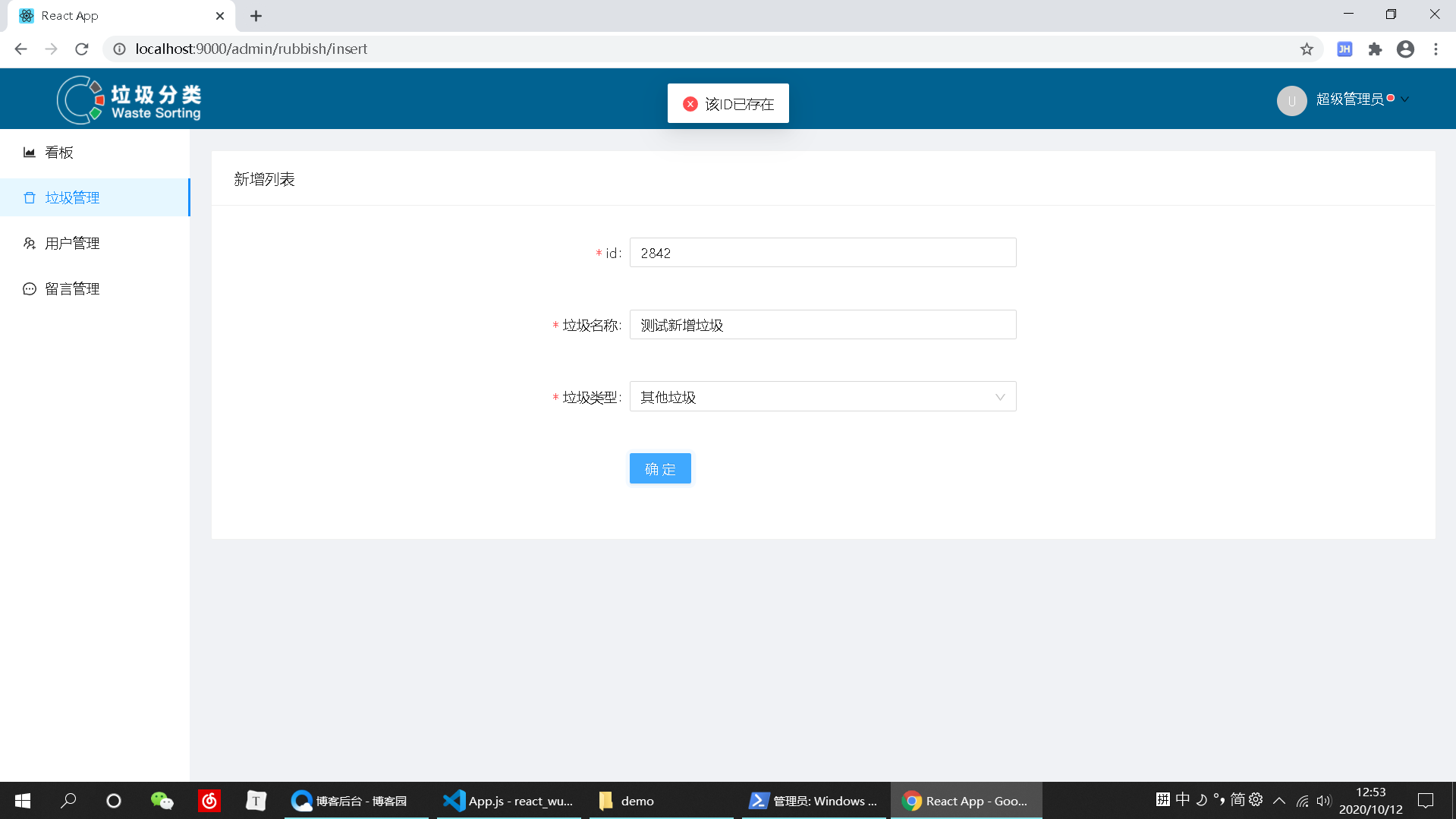The width and height of the screenshot is (1456, 819).
Task: Open a new browser tab
Action: coord(256,16)
